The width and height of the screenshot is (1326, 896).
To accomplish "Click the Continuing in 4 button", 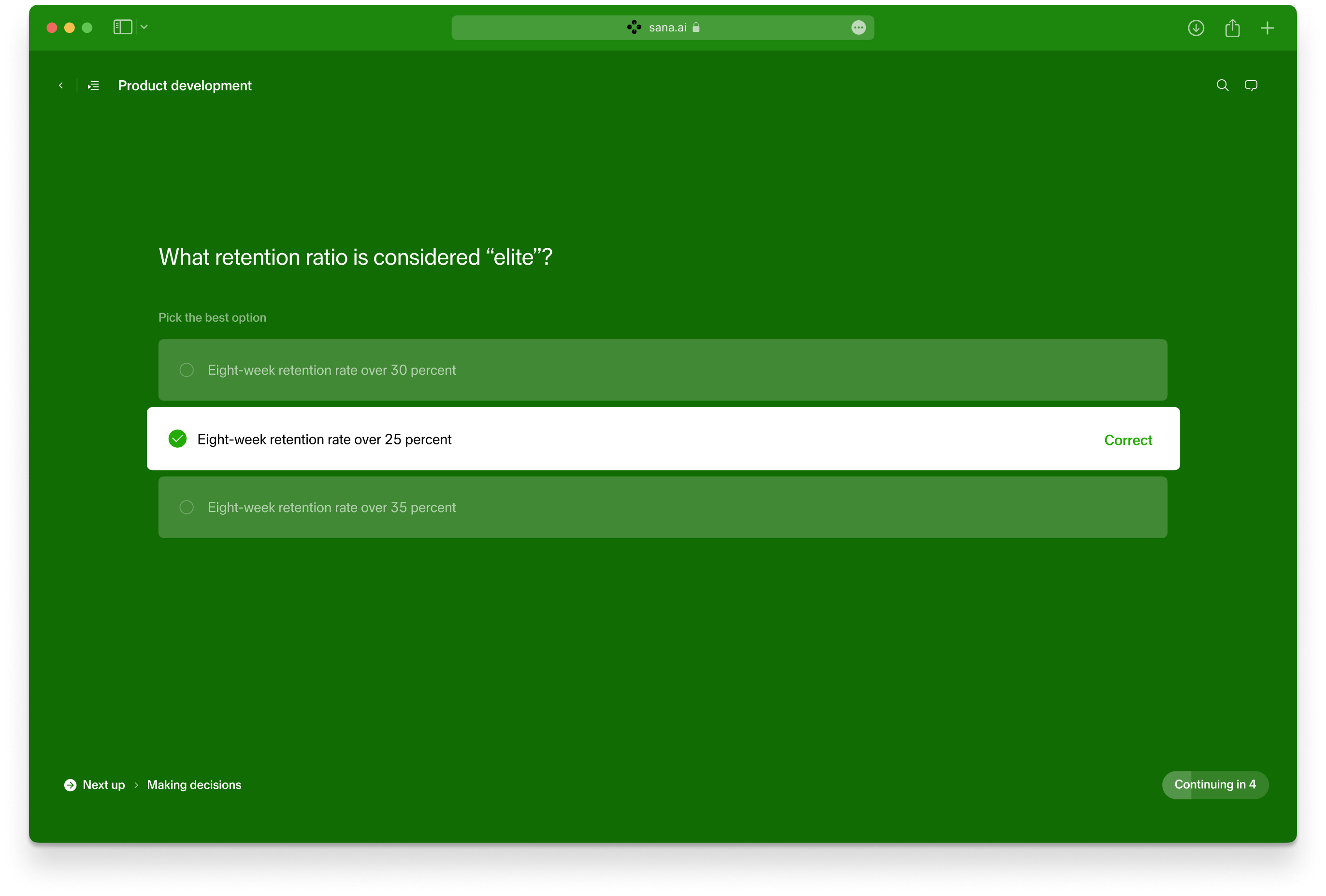I will pos(1215,785).
